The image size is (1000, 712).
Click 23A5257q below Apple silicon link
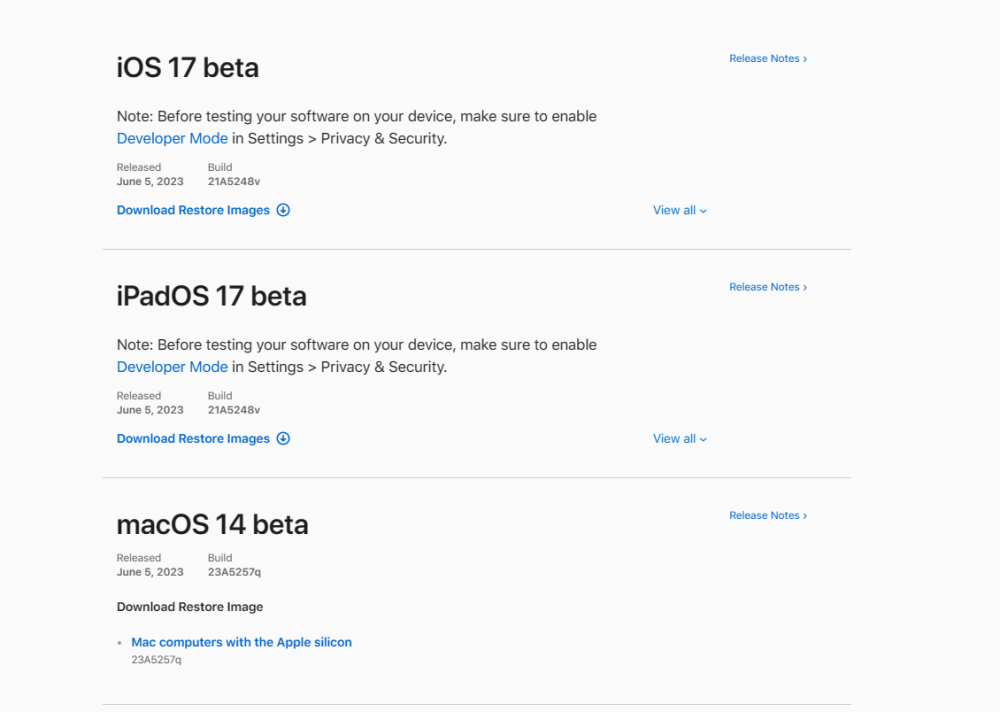pyautogui.click(x=156, y=660)
